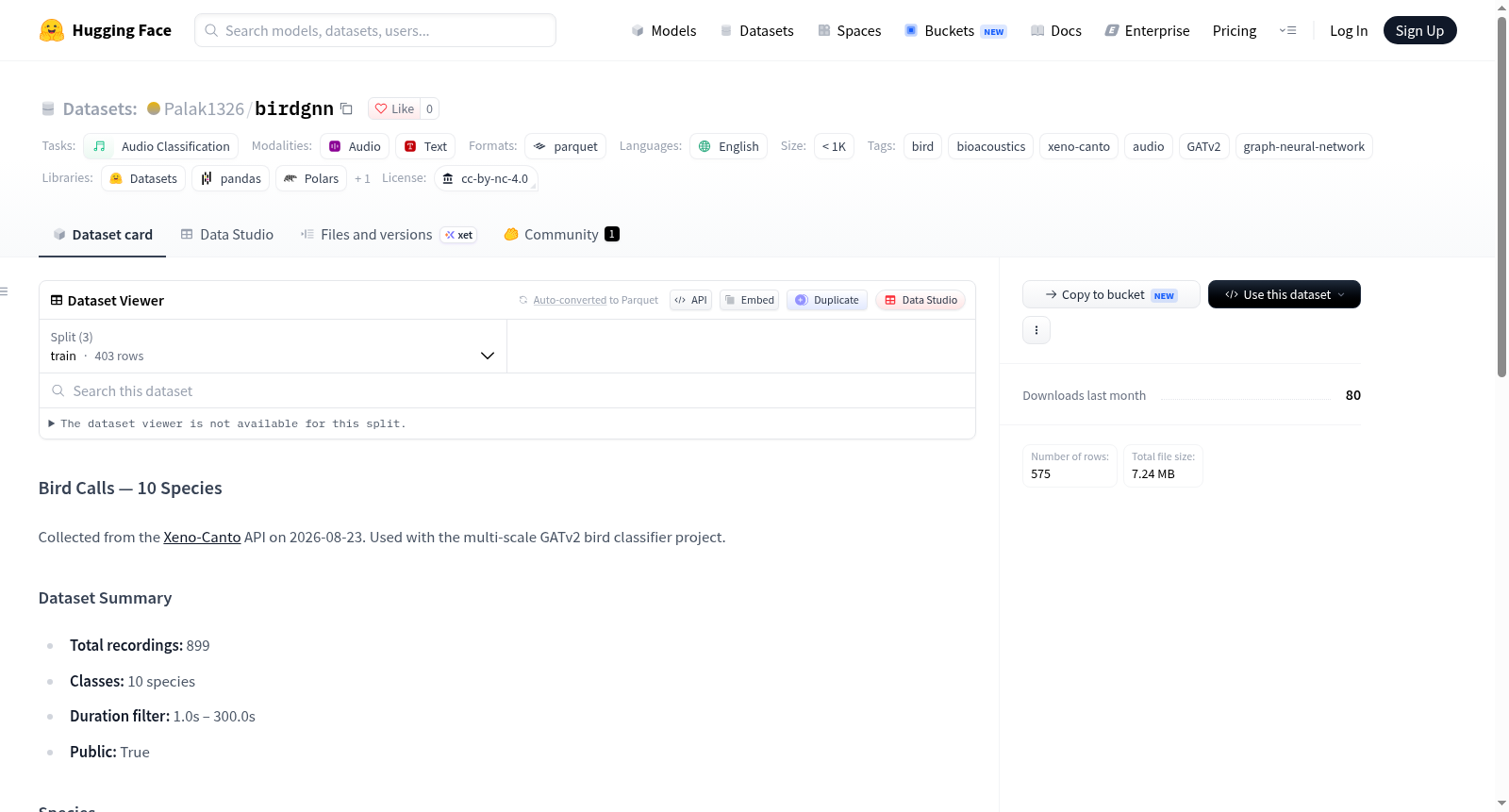
Task: Click the English language tag
Action: pos(728,146)
